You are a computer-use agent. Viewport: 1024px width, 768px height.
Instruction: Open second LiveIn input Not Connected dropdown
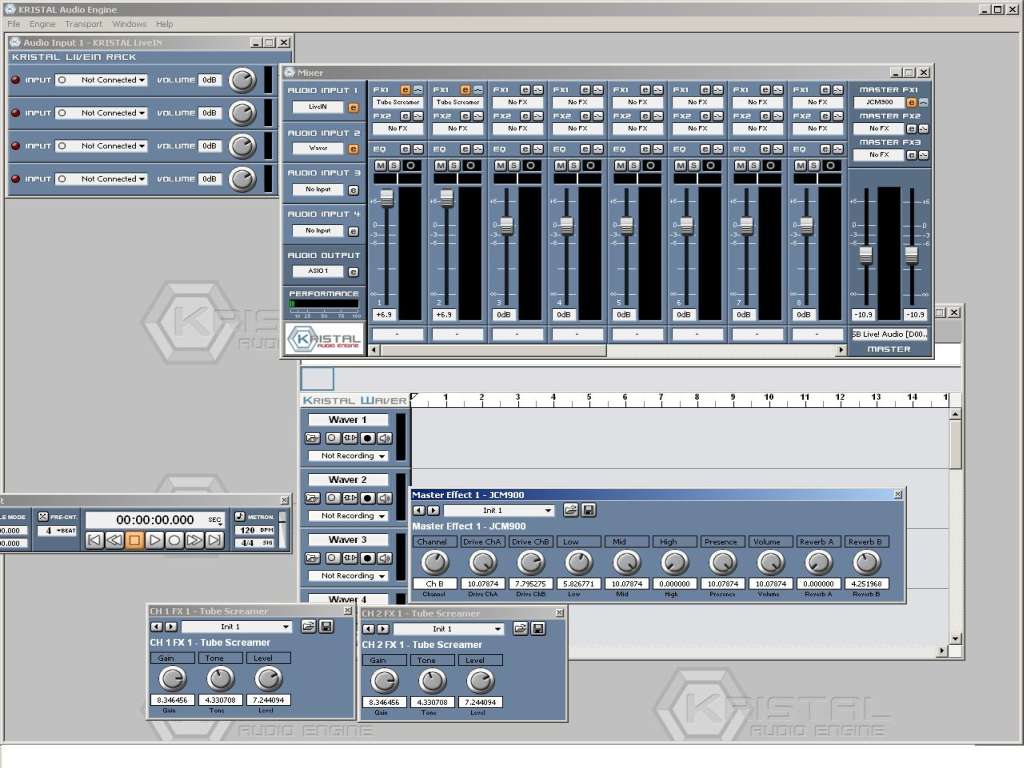[101, 113]
